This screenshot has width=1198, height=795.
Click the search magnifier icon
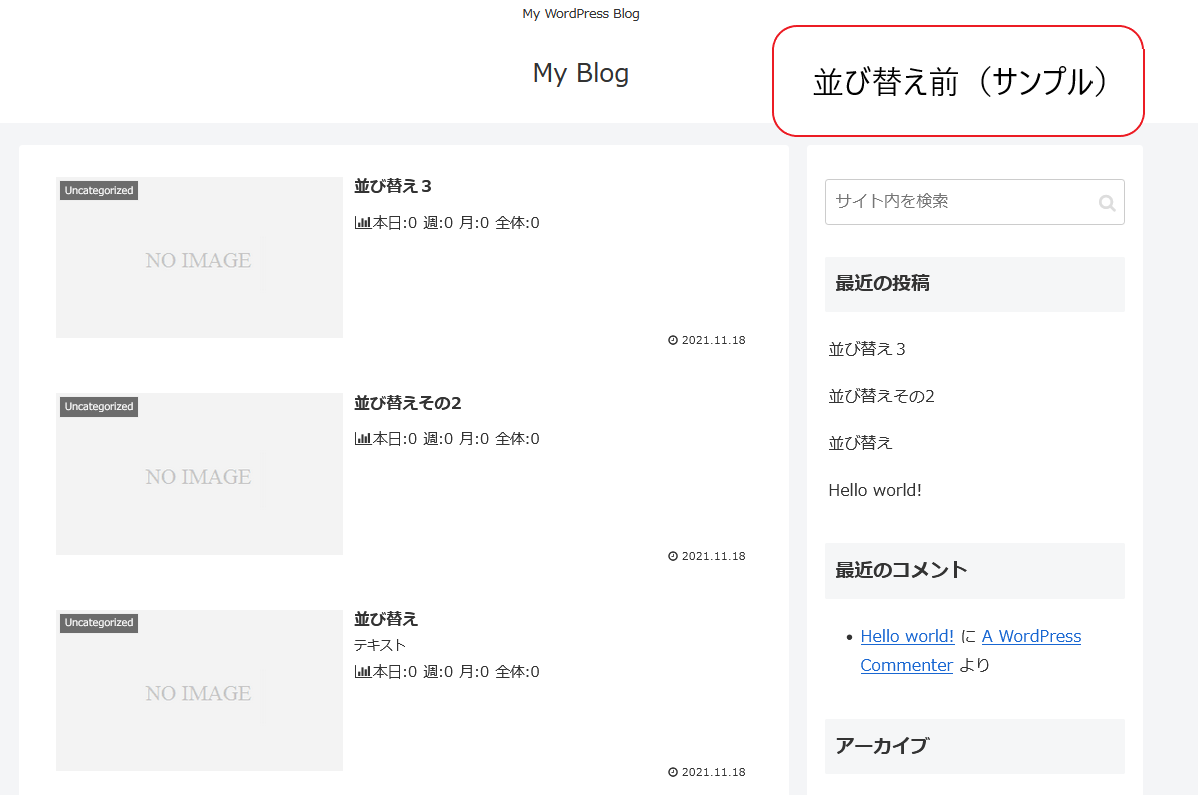1106,203
